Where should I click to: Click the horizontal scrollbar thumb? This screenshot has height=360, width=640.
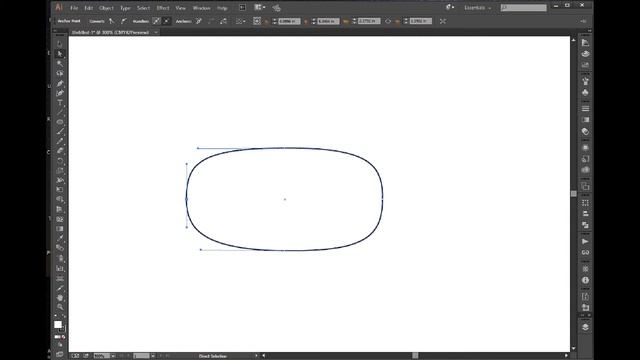click(415, 356)
